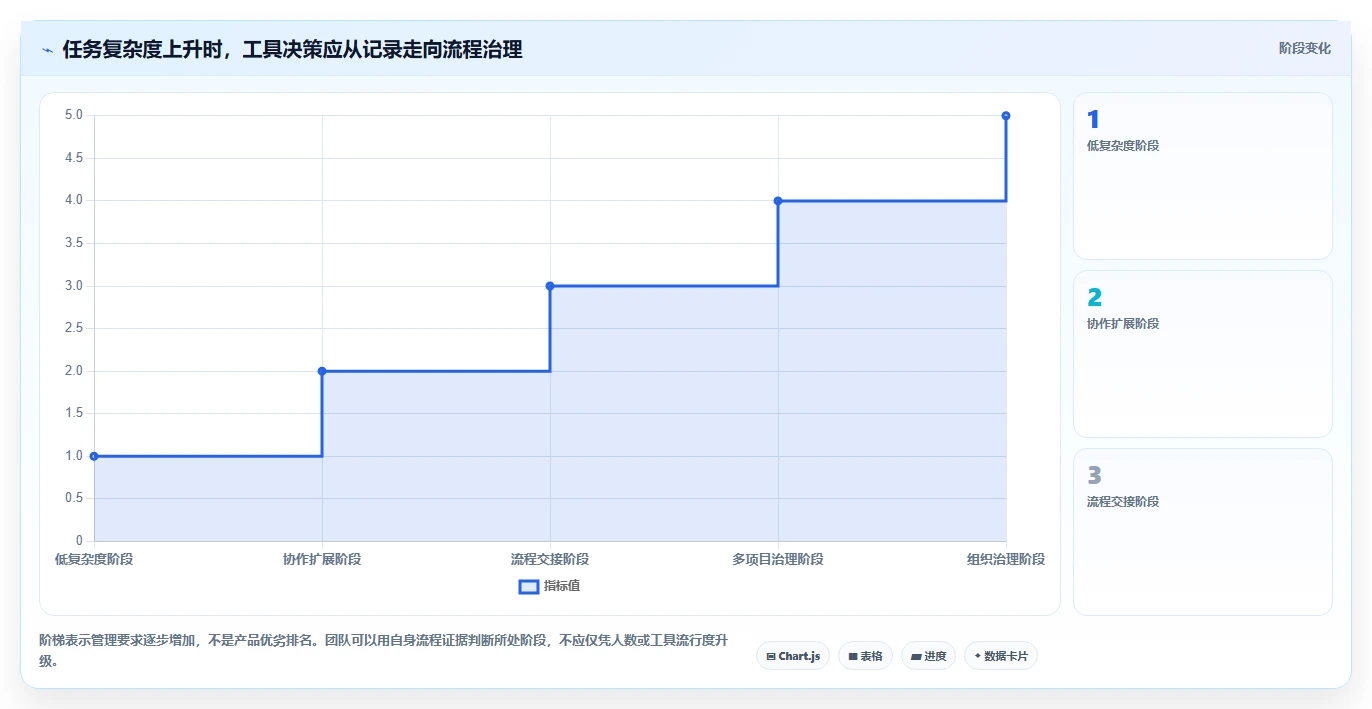Open the card numbered 2 协作扩展阶段
This screenshot has width=1372, height=709.
click(x=1203, y=354)
